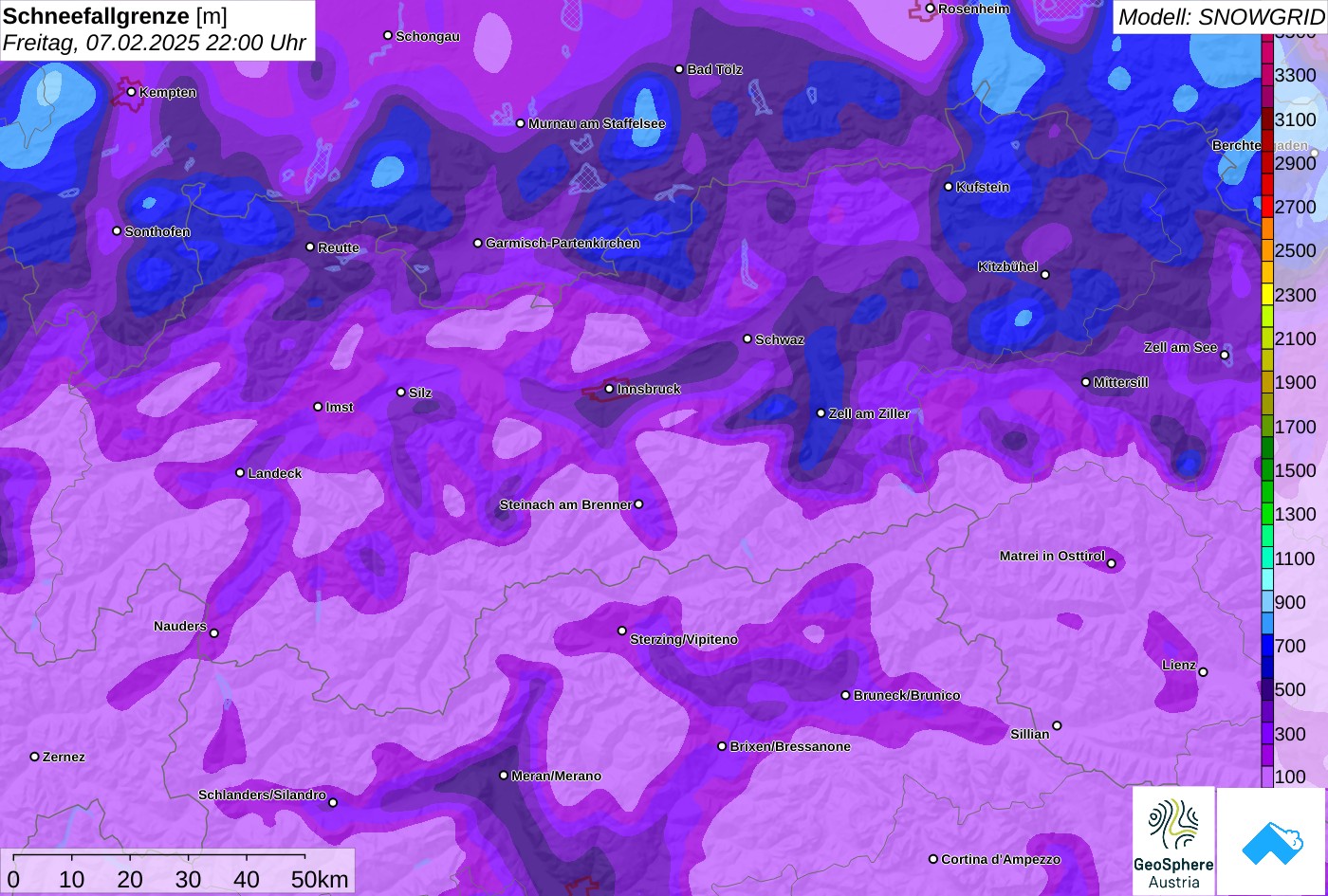This screenshot has width=1328, height=896.
Task: Click the 900 legend value
Action: 1290,603
